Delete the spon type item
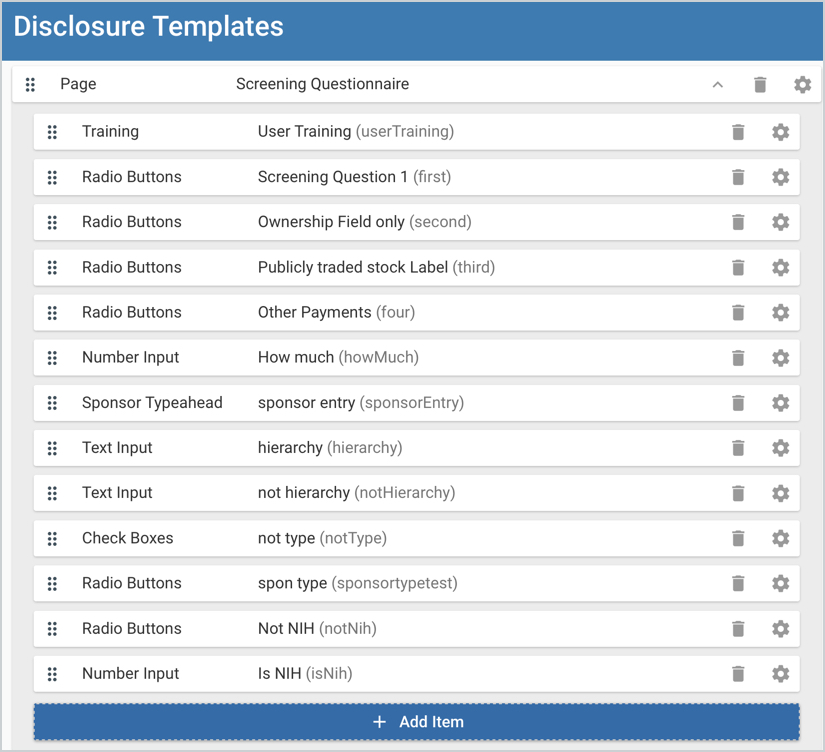The height and width of the screenshot is (752, 825). point(738,584)
